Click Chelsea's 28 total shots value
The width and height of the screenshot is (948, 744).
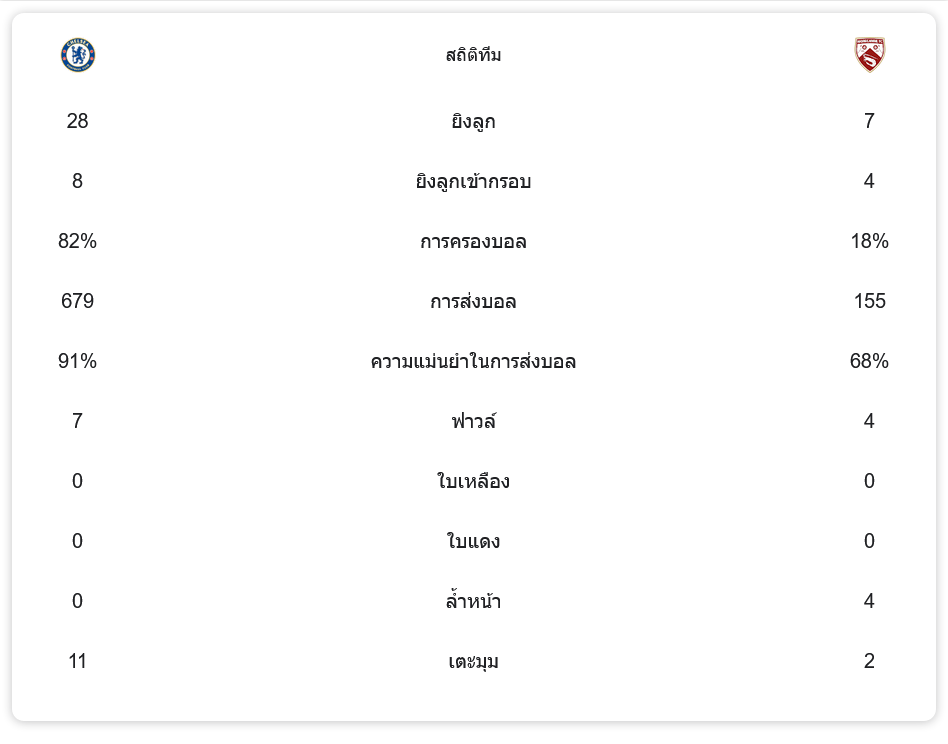click(x=78, y=121)
